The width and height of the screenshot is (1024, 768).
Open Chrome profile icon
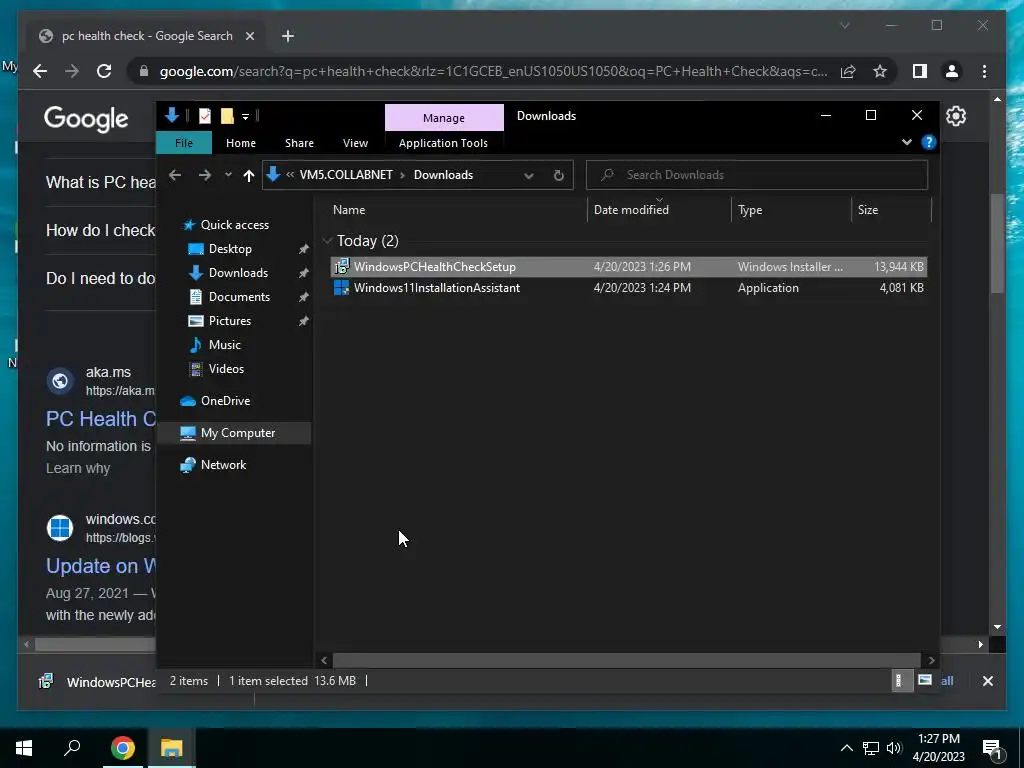click(x=952, y=71)
